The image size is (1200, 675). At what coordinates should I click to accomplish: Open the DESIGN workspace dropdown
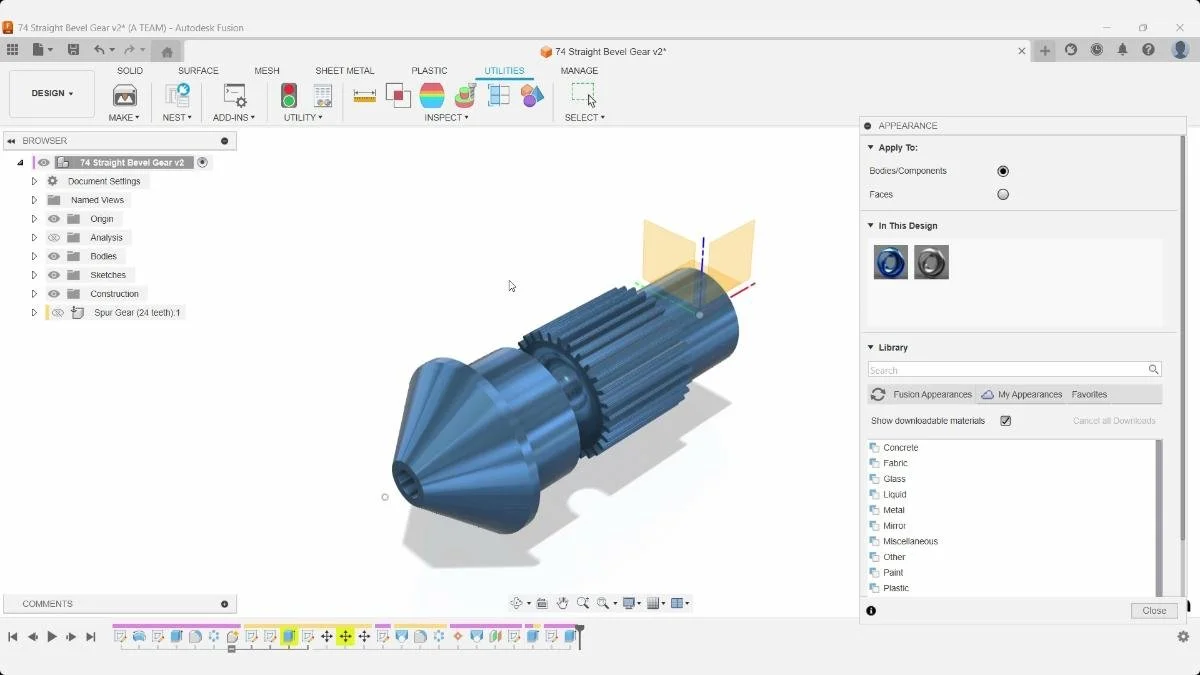click(52, 94)
